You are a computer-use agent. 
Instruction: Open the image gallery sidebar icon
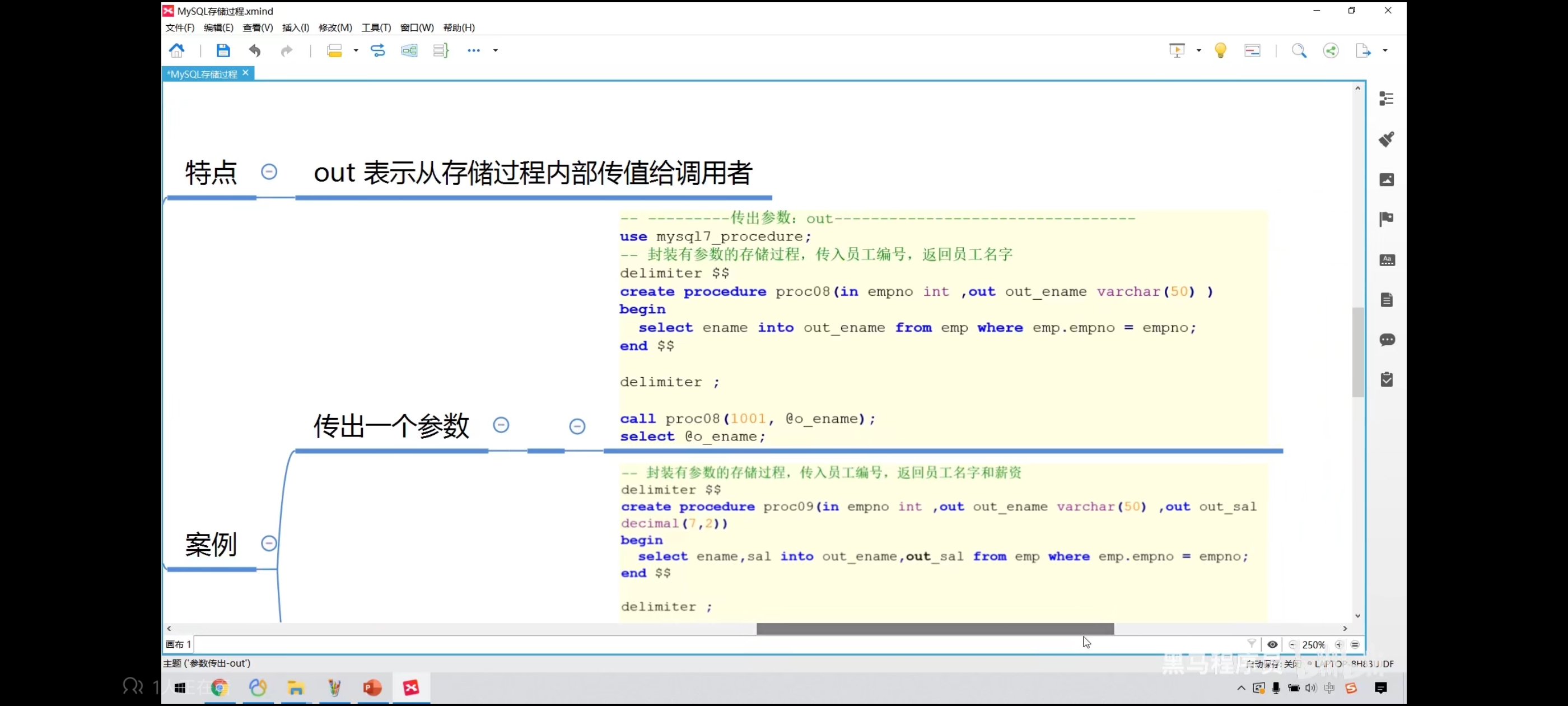(1386, 180)
